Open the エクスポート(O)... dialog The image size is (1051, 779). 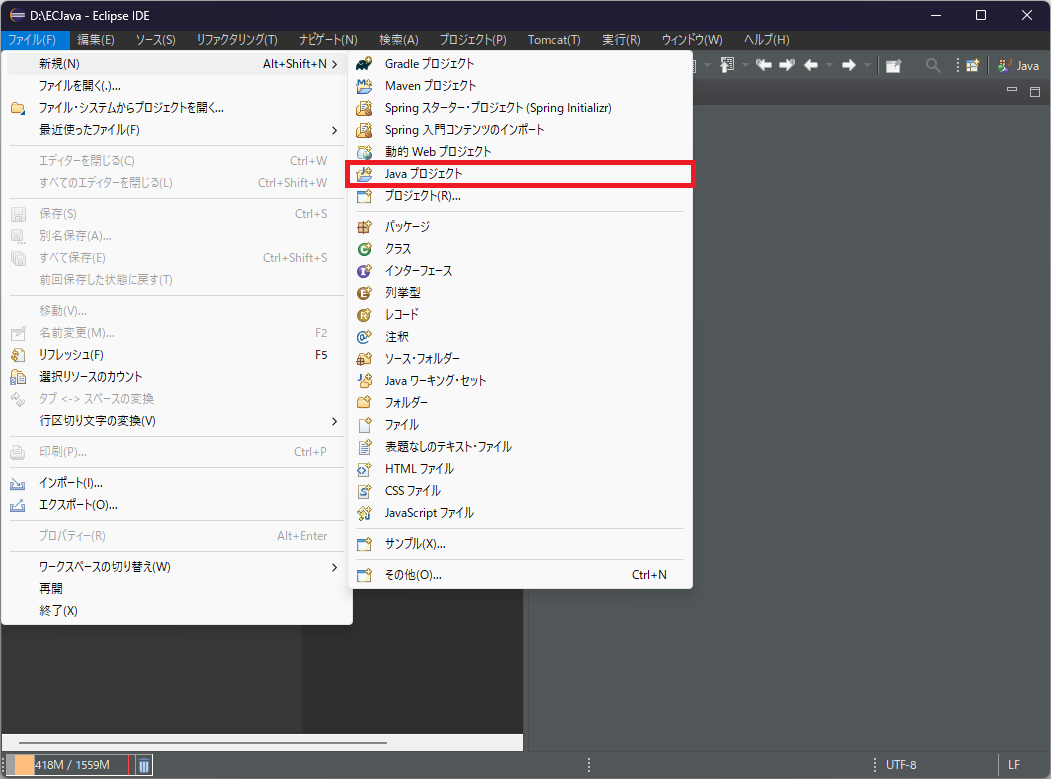177,505
